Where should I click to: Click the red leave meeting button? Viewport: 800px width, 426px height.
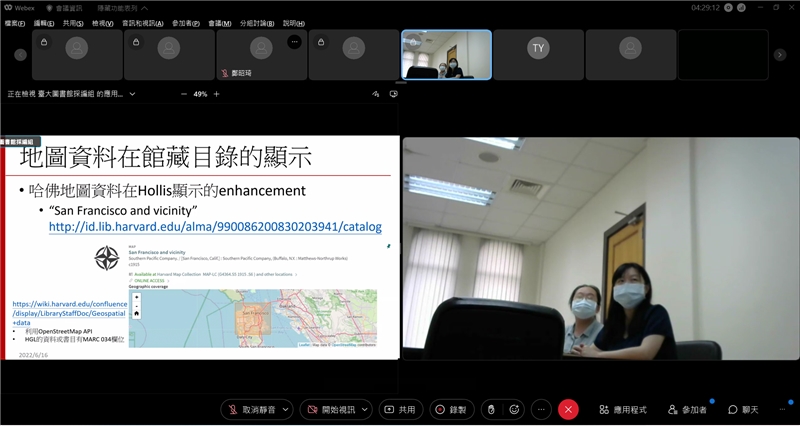point(568,409)
